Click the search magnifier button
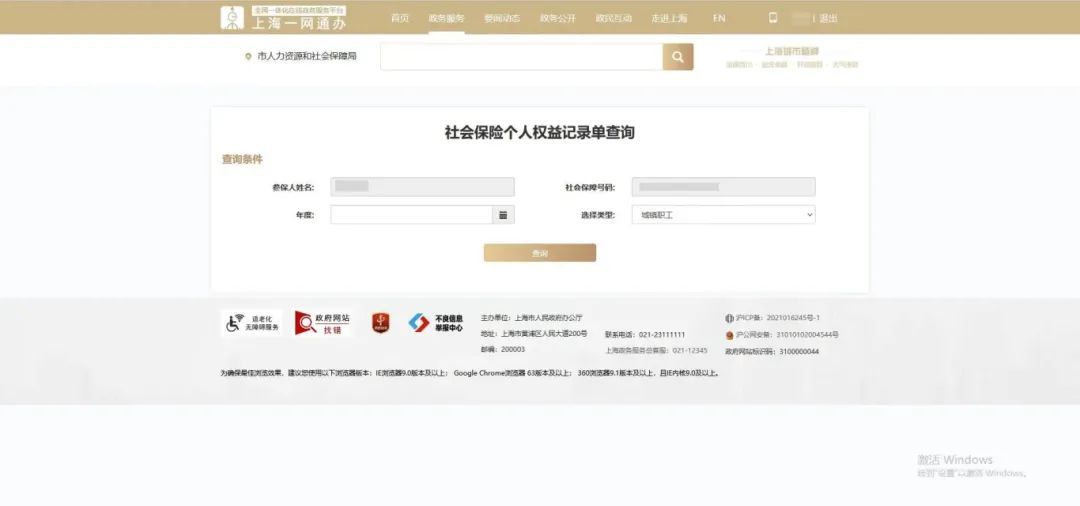 point(678,56)
